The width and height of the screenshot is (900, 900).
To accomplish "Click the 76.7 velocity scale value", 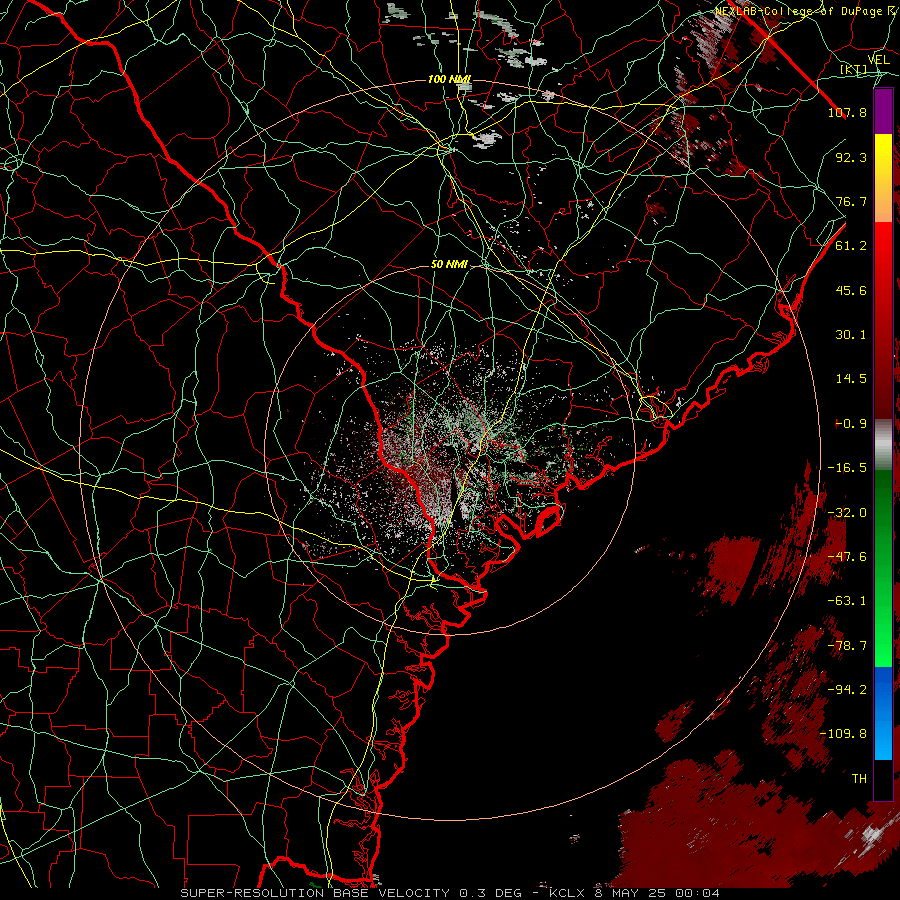I will click(x=851, y=201).
